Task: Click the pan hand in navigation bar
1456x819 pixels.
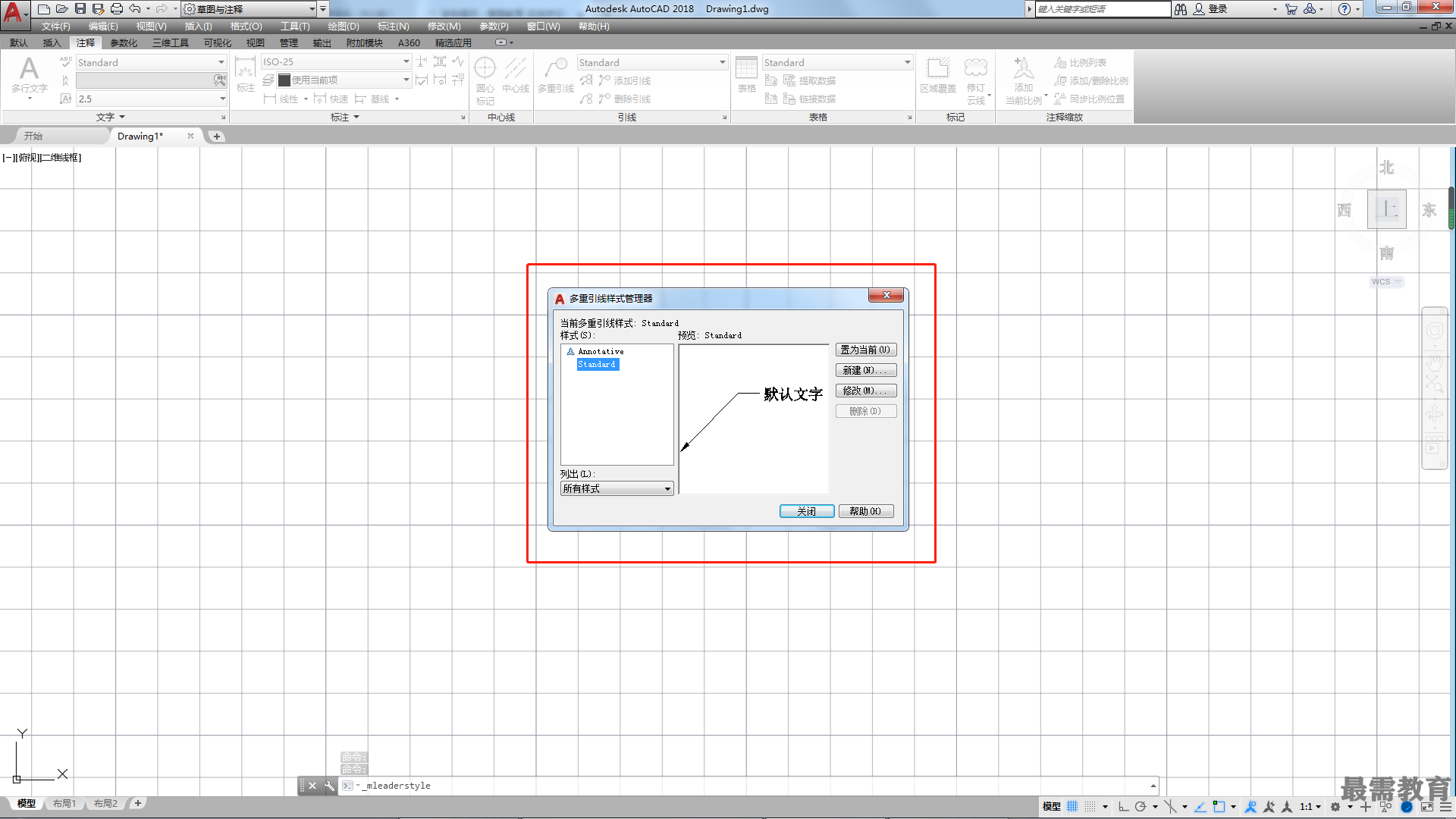Action: click(x=1434, y=362)
